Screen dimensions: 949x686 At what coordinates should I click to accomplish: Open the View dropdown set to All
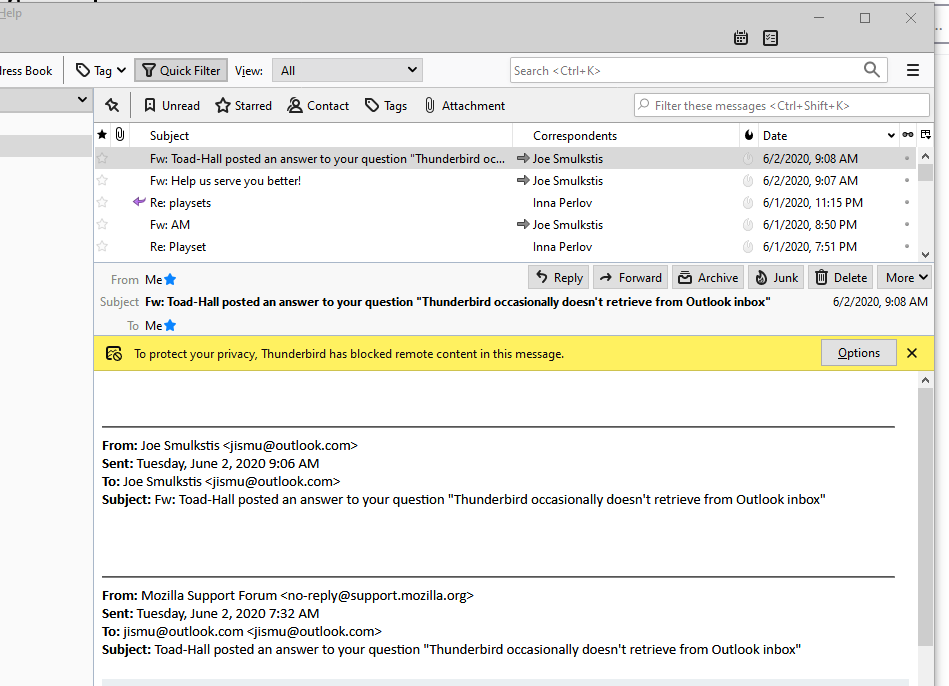tap(347, 70)
